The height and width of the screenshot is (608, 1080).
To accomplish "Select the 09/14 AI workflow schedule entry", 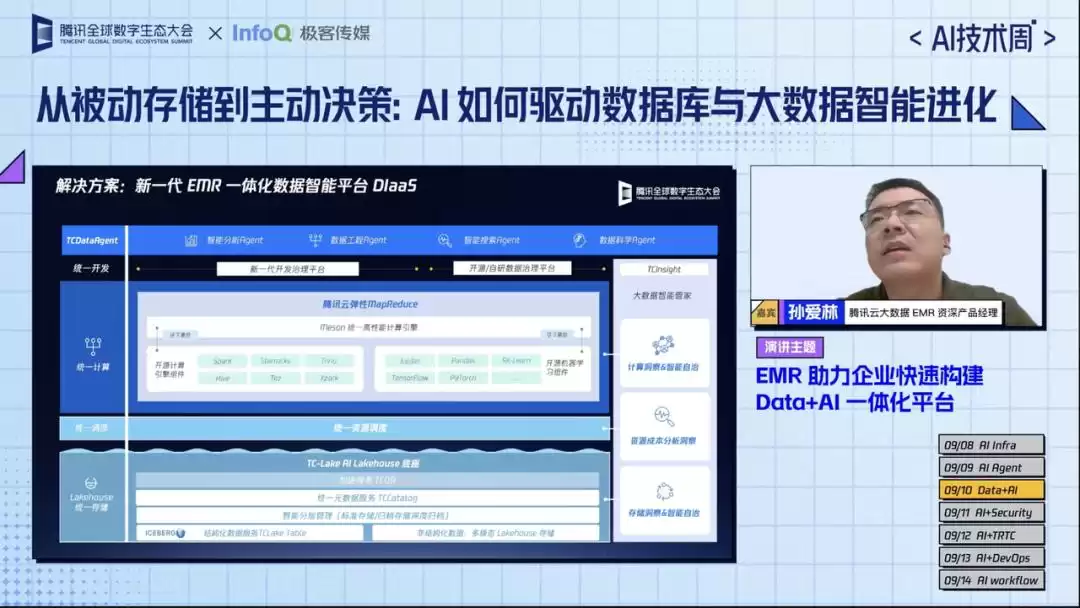I will coord(991,580).
